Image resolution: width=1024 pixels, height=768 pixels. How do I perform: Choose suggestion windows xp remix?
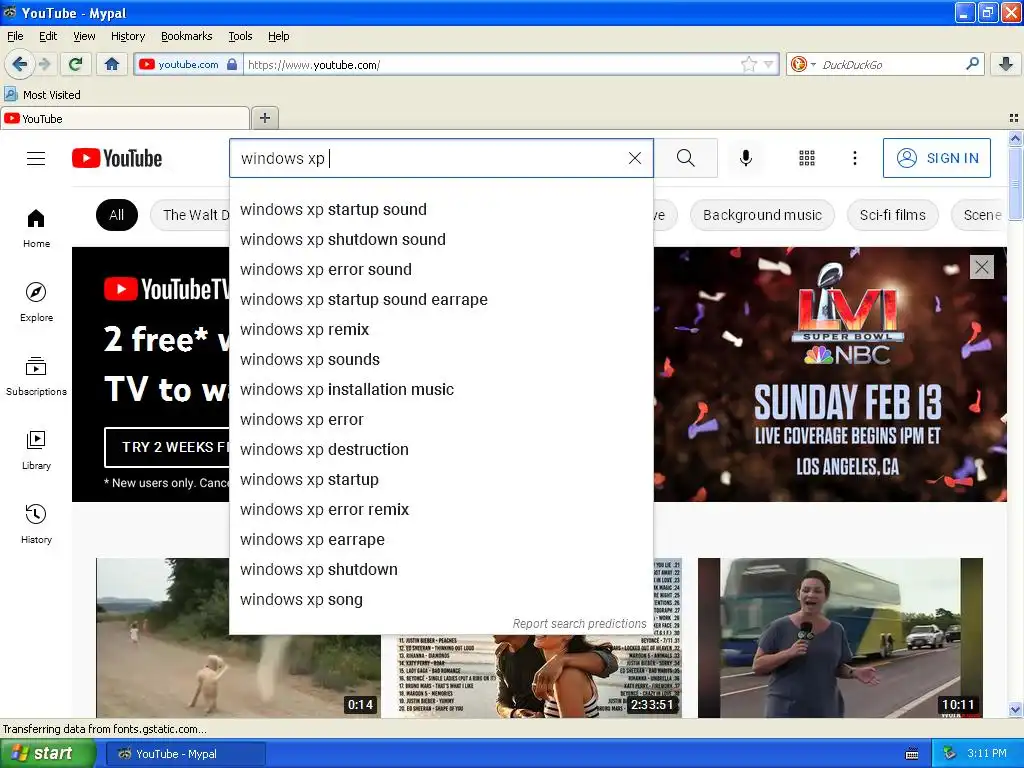coord(441,330)
